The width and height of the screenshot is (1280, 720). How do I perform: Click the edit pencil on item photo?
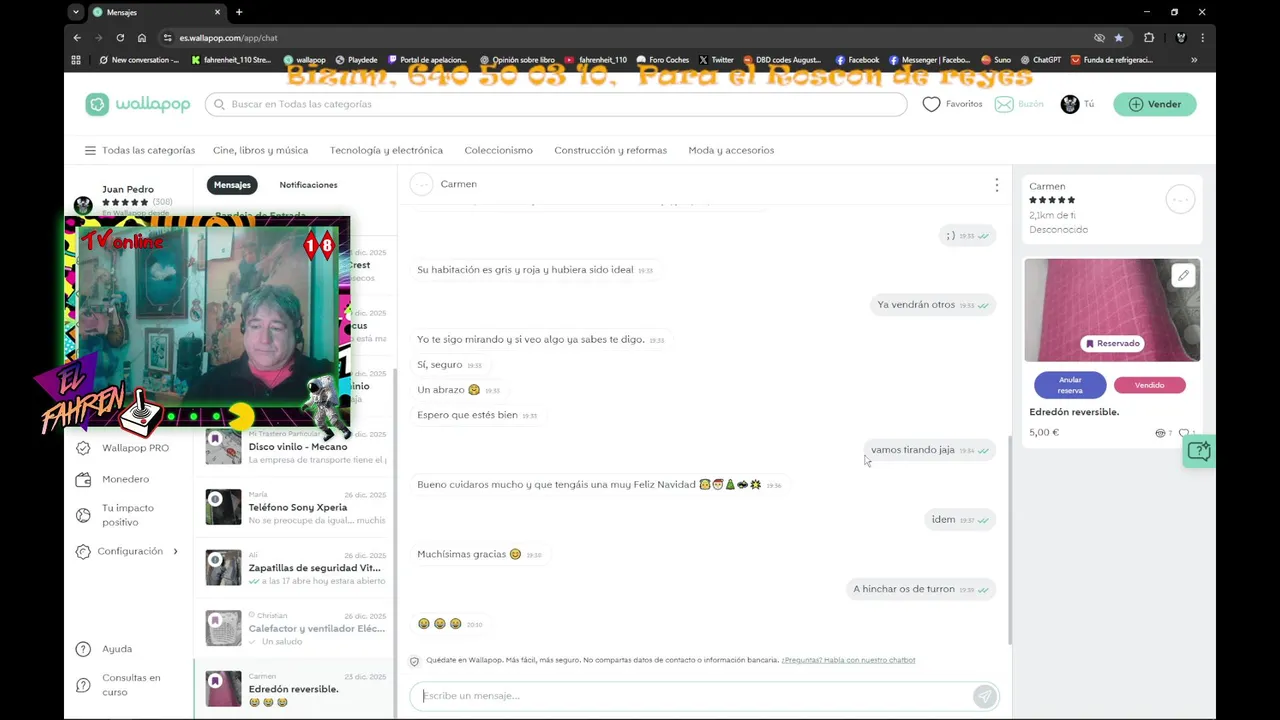click(x=1183, y=275)
